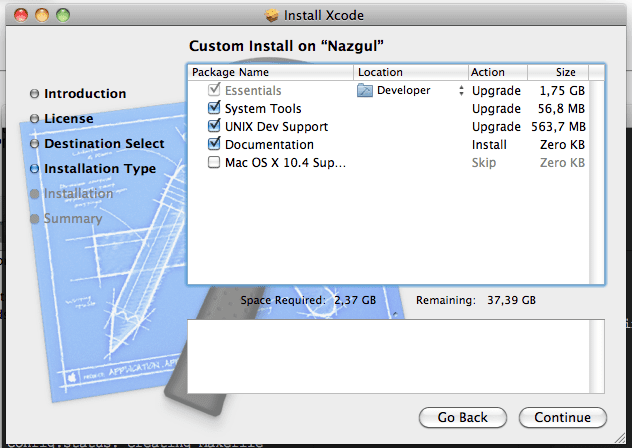Click the greyed Installation step bullet
The image size is (632, 448).
[x=35, y=194]
